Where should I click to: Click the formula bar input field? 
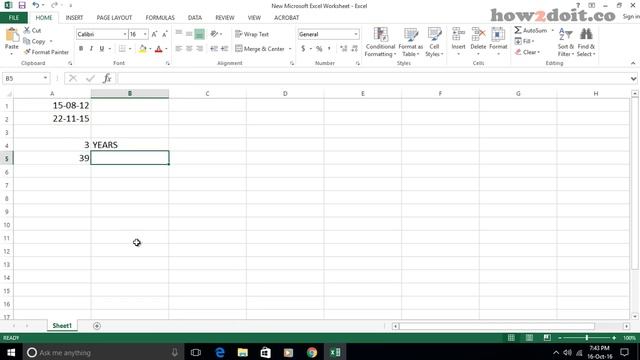click(373, 78)
